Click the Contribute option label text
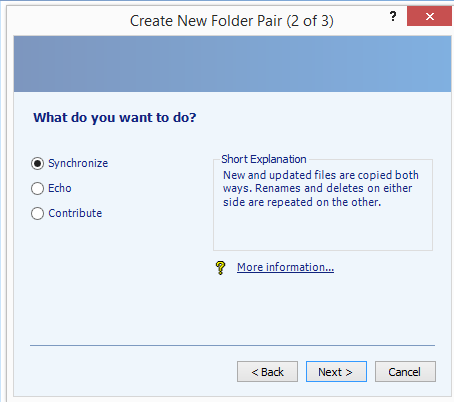454x402 pixels. [x=75, y=213]
